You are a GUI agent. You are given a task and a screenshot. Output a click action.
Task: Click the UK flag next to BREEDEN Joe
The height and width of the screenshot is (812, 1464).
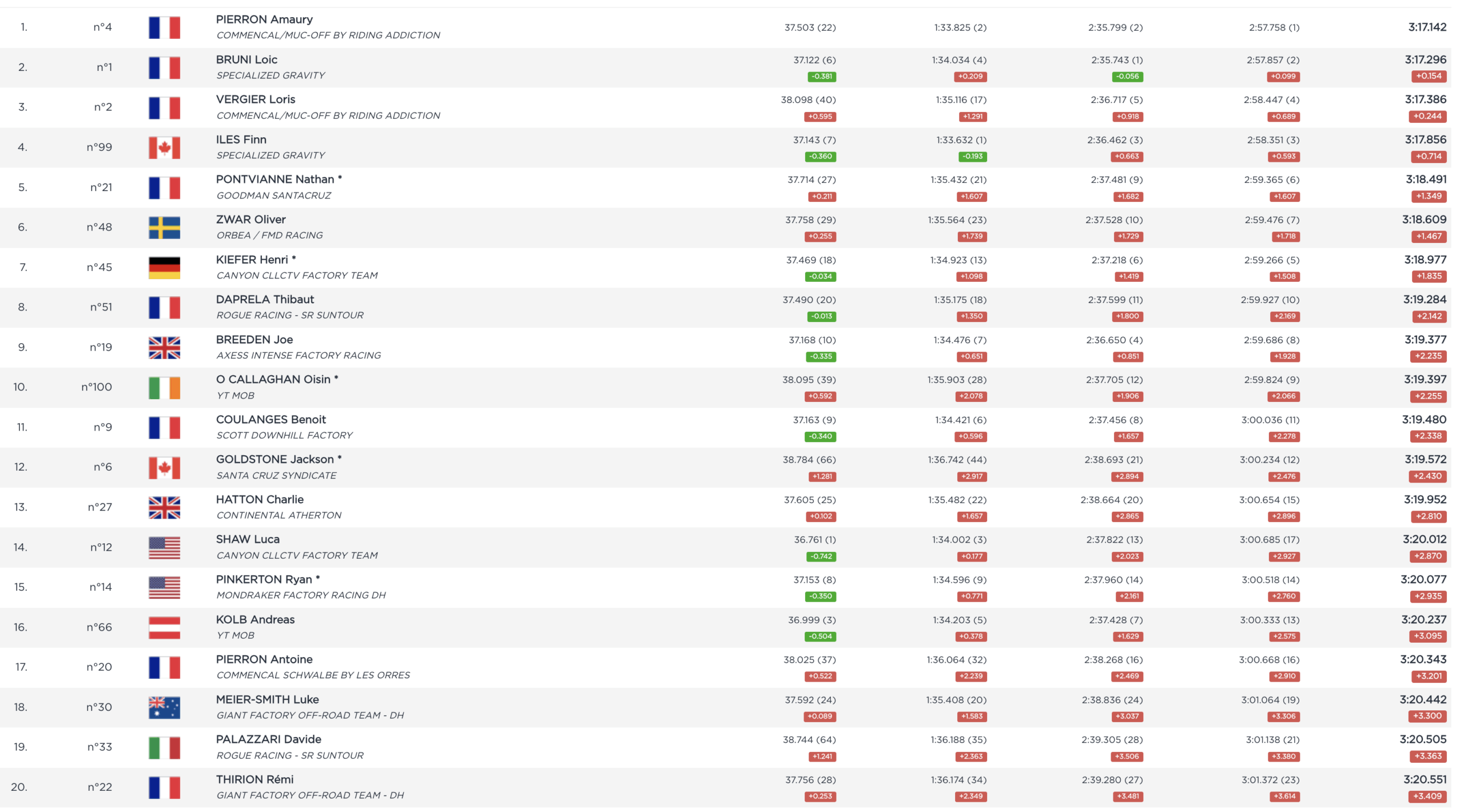pos(164,348)
